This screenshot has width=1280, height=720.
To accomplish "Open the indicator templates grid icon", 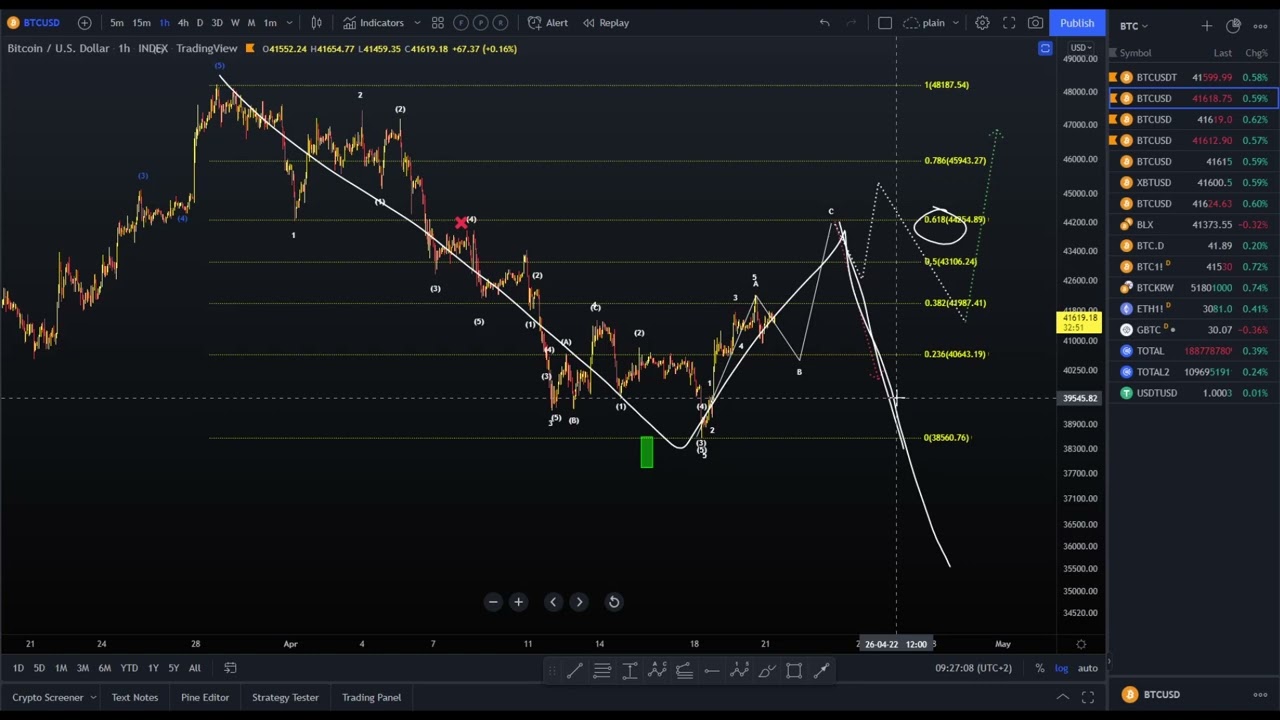I will coord(437,22).
